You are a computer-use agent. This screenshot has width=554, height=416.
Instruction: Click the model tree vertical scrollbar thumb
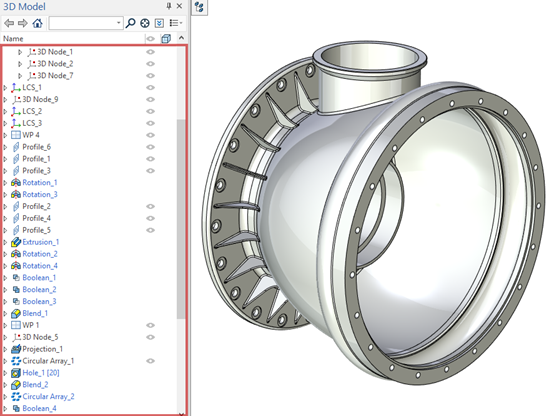tap(181, 219)
